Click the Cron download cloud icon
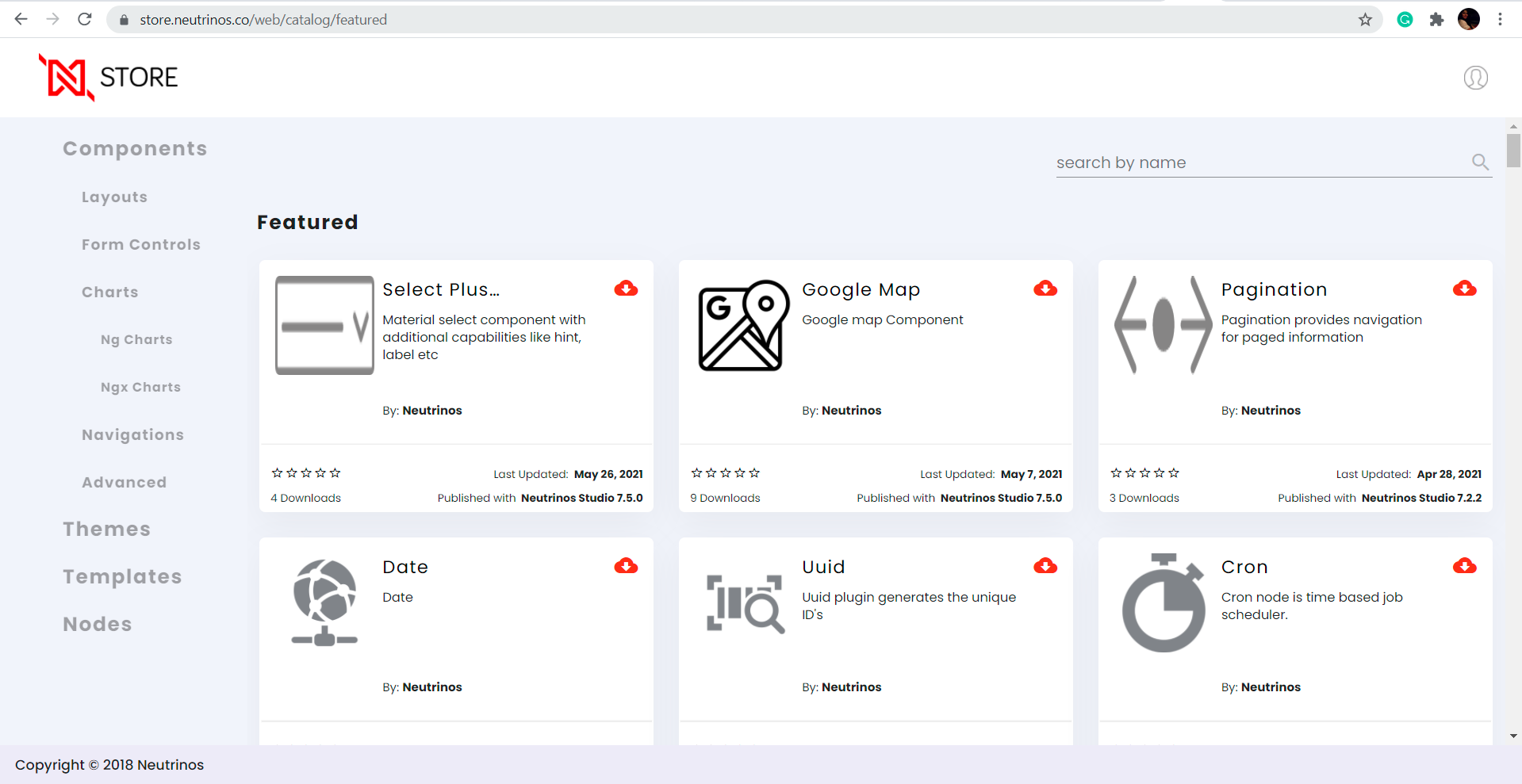Viewport: 1522px width, 784px height. 1464,566
